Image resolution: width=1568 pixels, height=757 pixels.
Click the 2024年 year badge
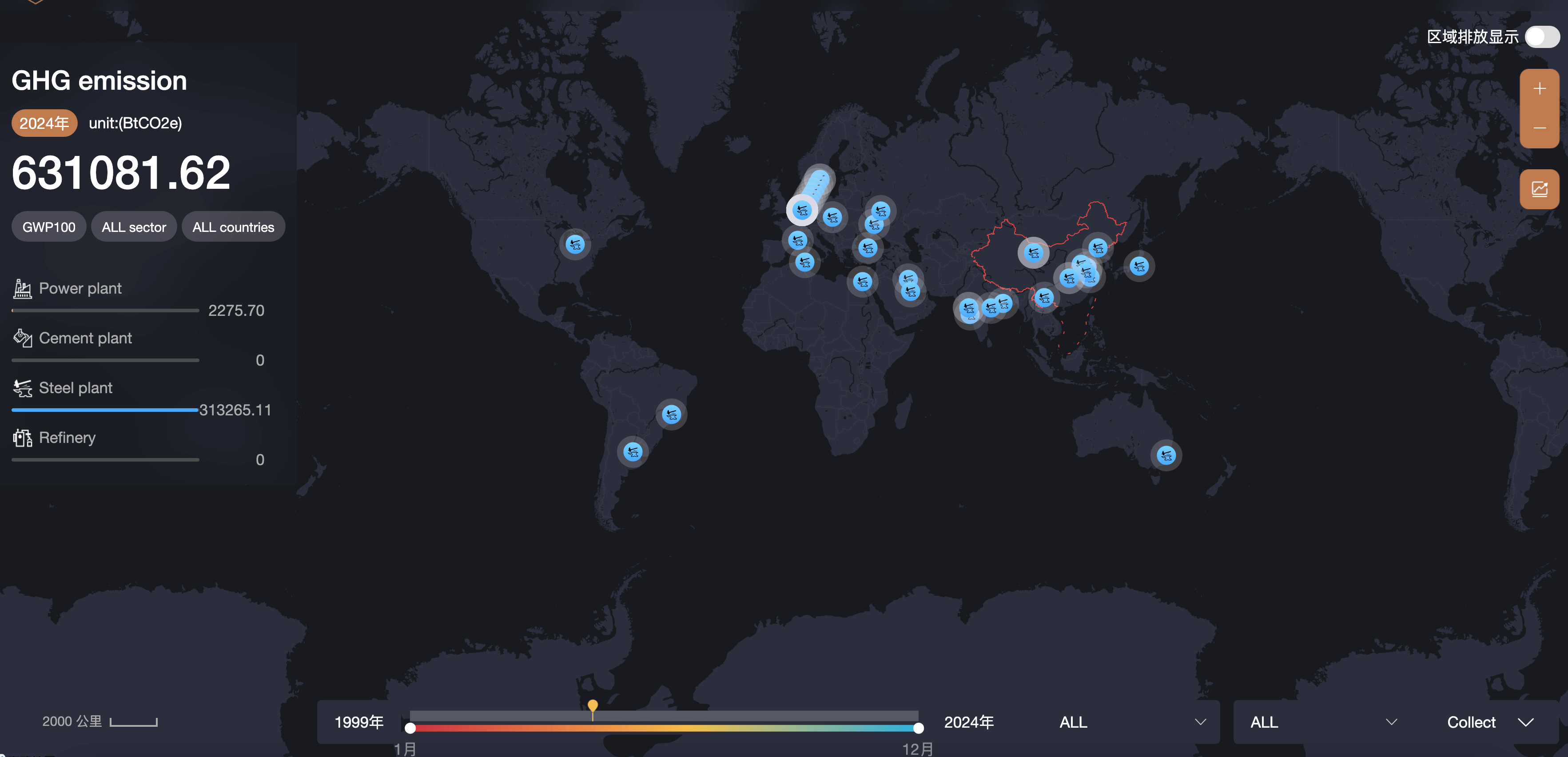[44, 123]
